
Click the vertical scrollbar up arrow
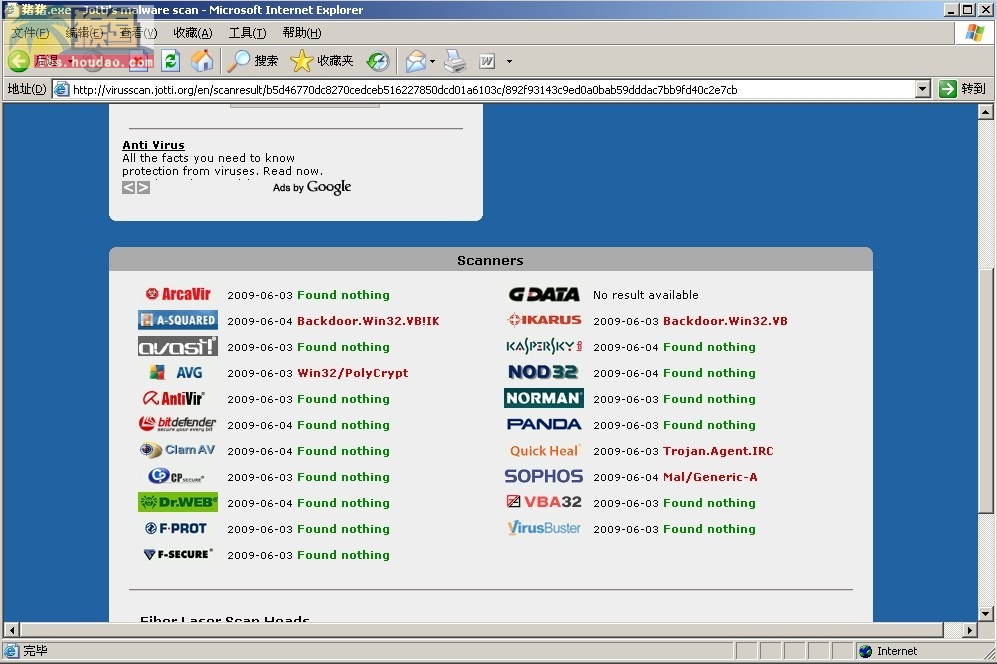tap(986, 112)
